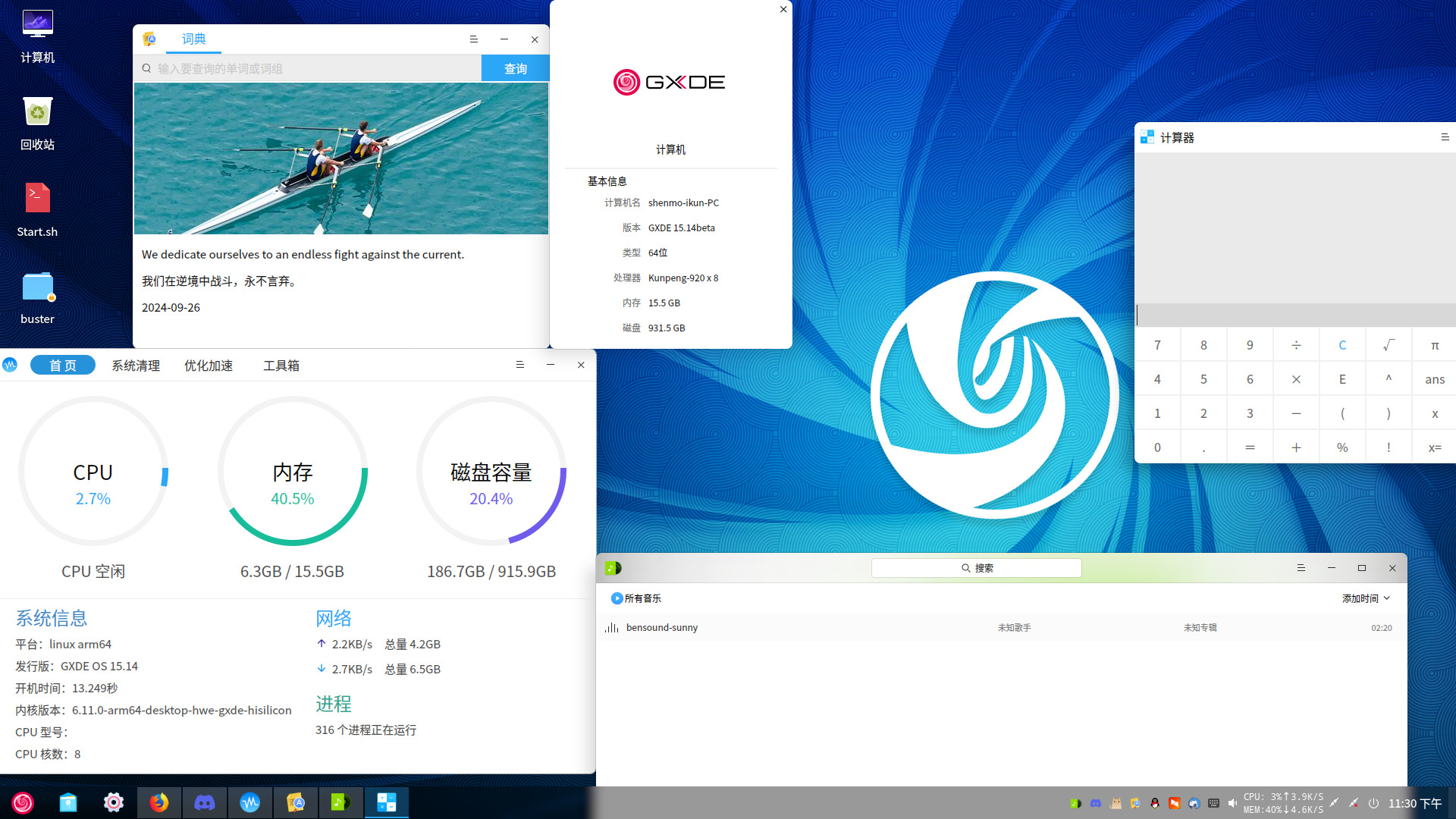
Task: Click the 查询 search button
Action: 515,68
